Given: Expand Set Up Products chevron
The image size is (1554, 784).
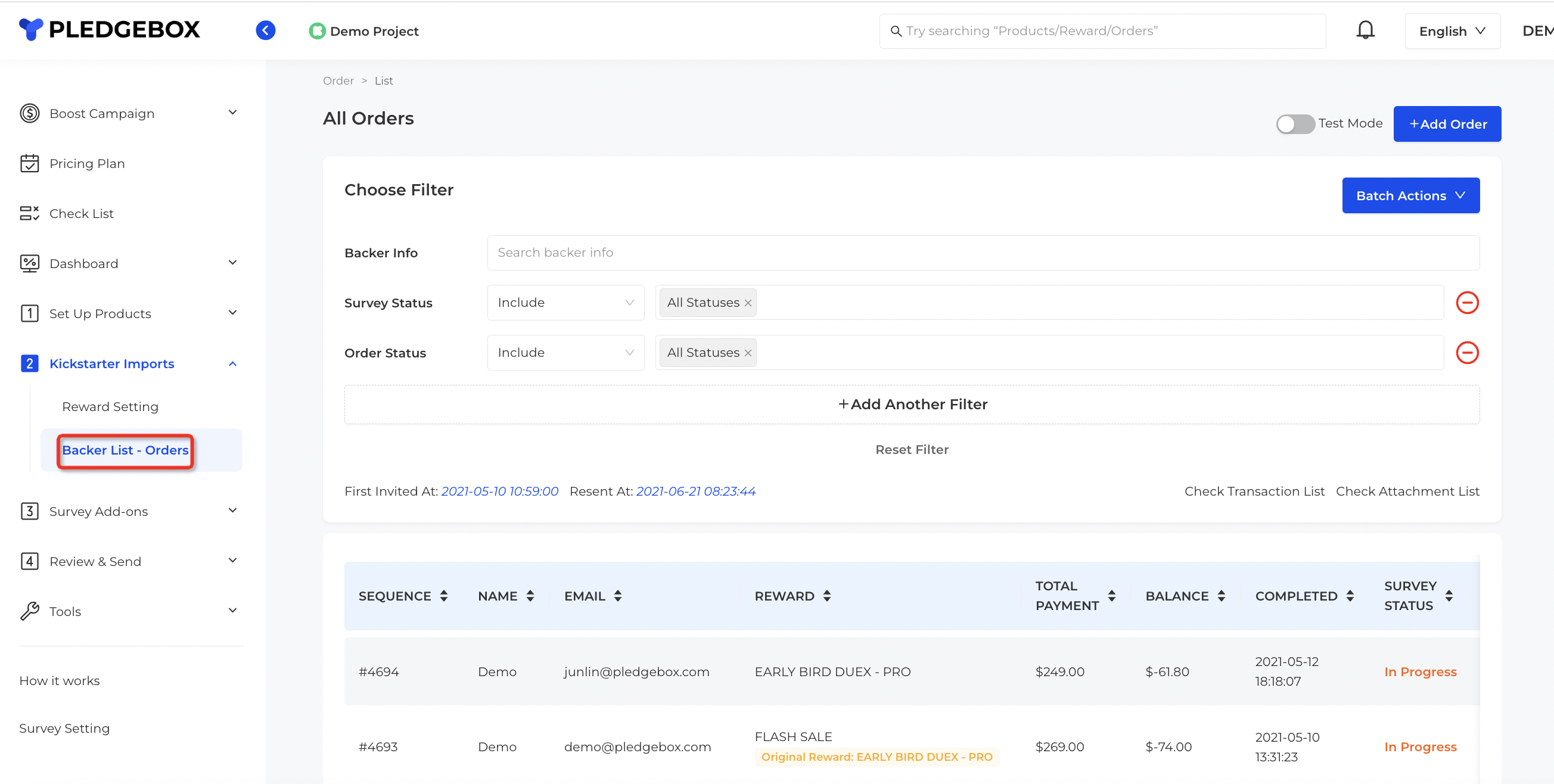Looking at the screenshot, I should pos(233,313).
